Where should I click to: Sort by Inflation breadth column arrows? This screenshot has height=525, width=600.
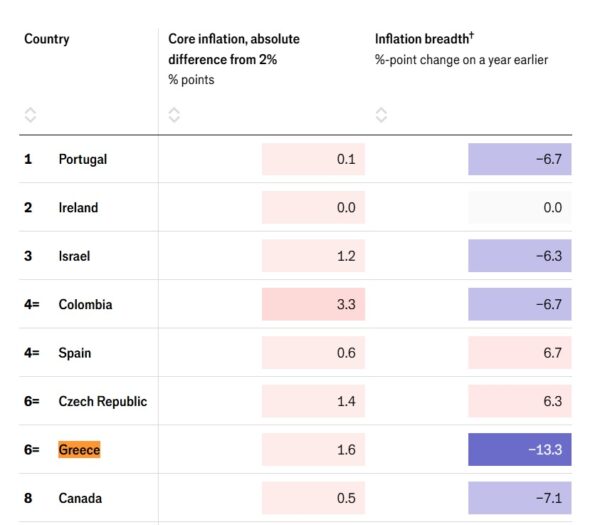point(381,114)
